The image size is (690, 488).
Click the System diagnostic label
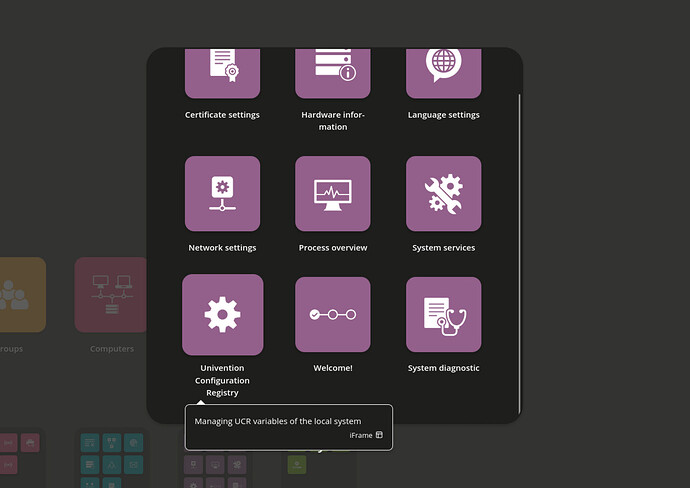444,368
